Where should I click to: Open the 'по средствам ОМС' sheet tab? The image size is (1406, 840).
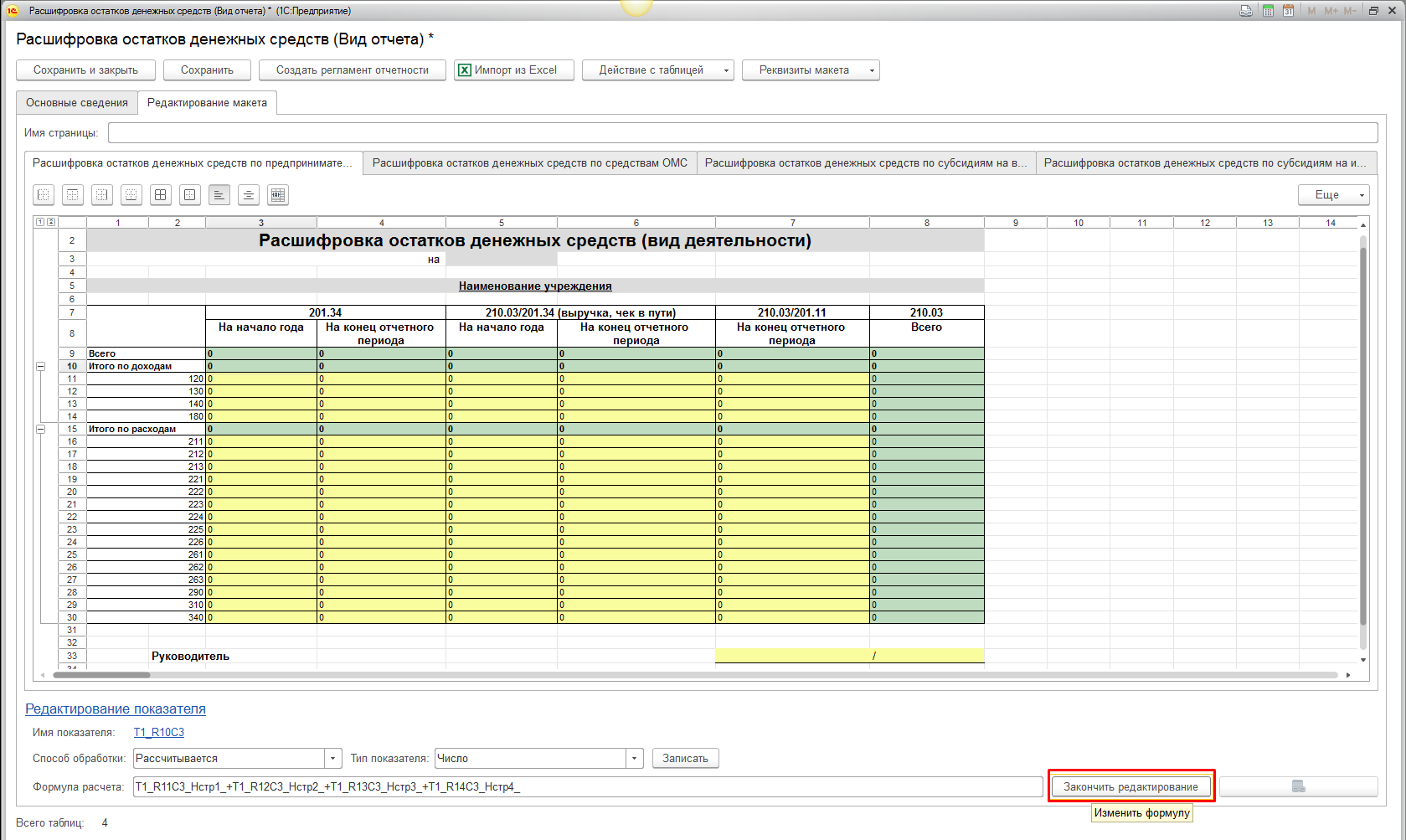[x=529, y=163]
